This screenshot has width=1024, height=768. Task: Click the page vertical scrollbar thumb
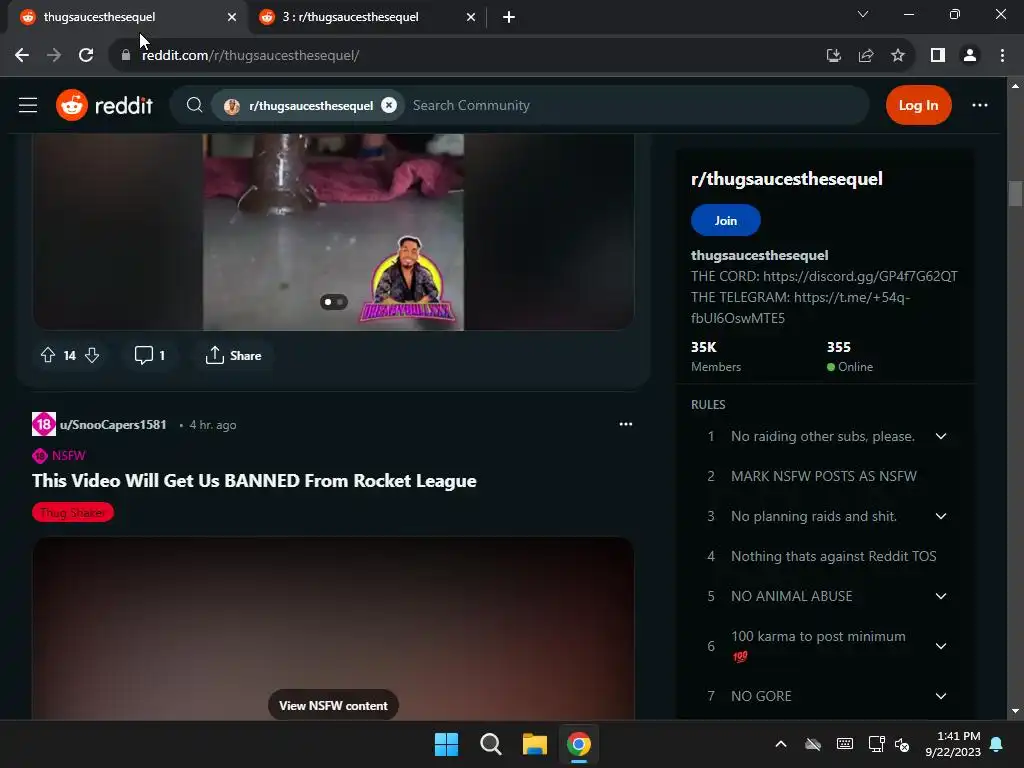(1015, 193)
